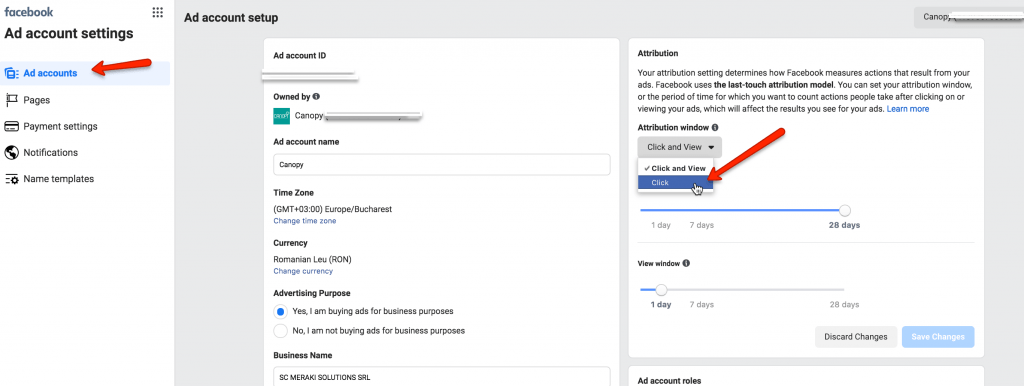Click the Discard Changes button
1024x386 pixels.
point(856,337)
